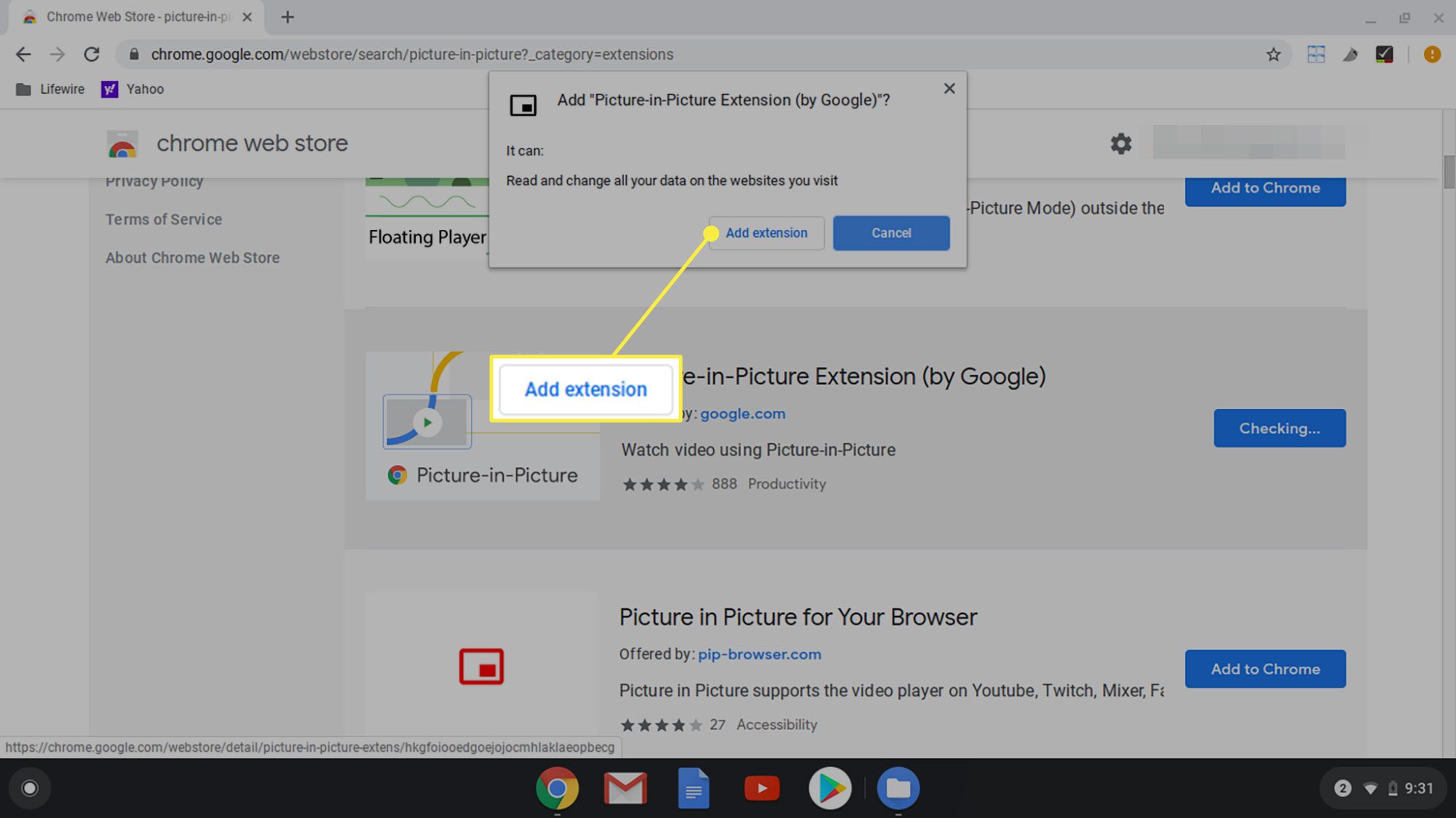The height and width of the screenshot is (818, 1456).
Task: Click the Chrome browser icon in taskbar
Action: coord(558,788)
